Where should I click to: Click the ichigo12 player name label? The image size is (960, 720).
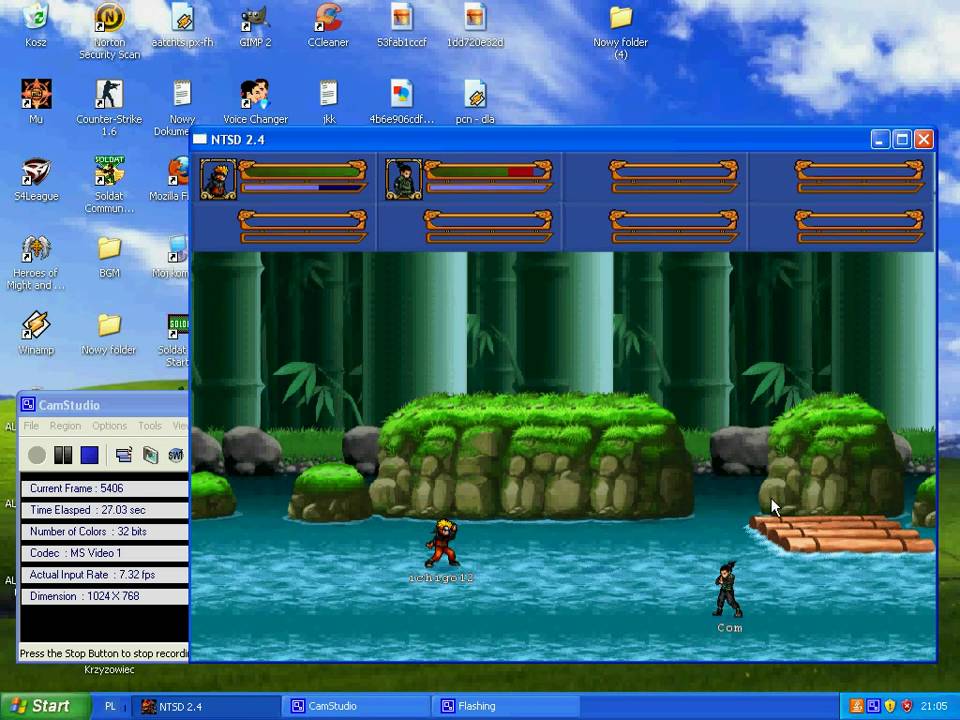441,577
